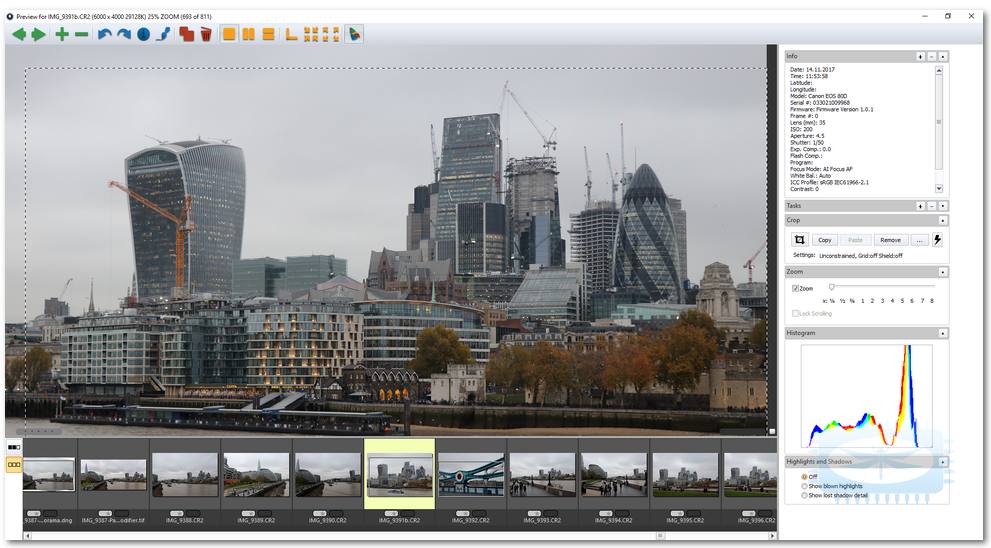Rotate image counter-clockwise with blue left arrow

pos(104,34)
